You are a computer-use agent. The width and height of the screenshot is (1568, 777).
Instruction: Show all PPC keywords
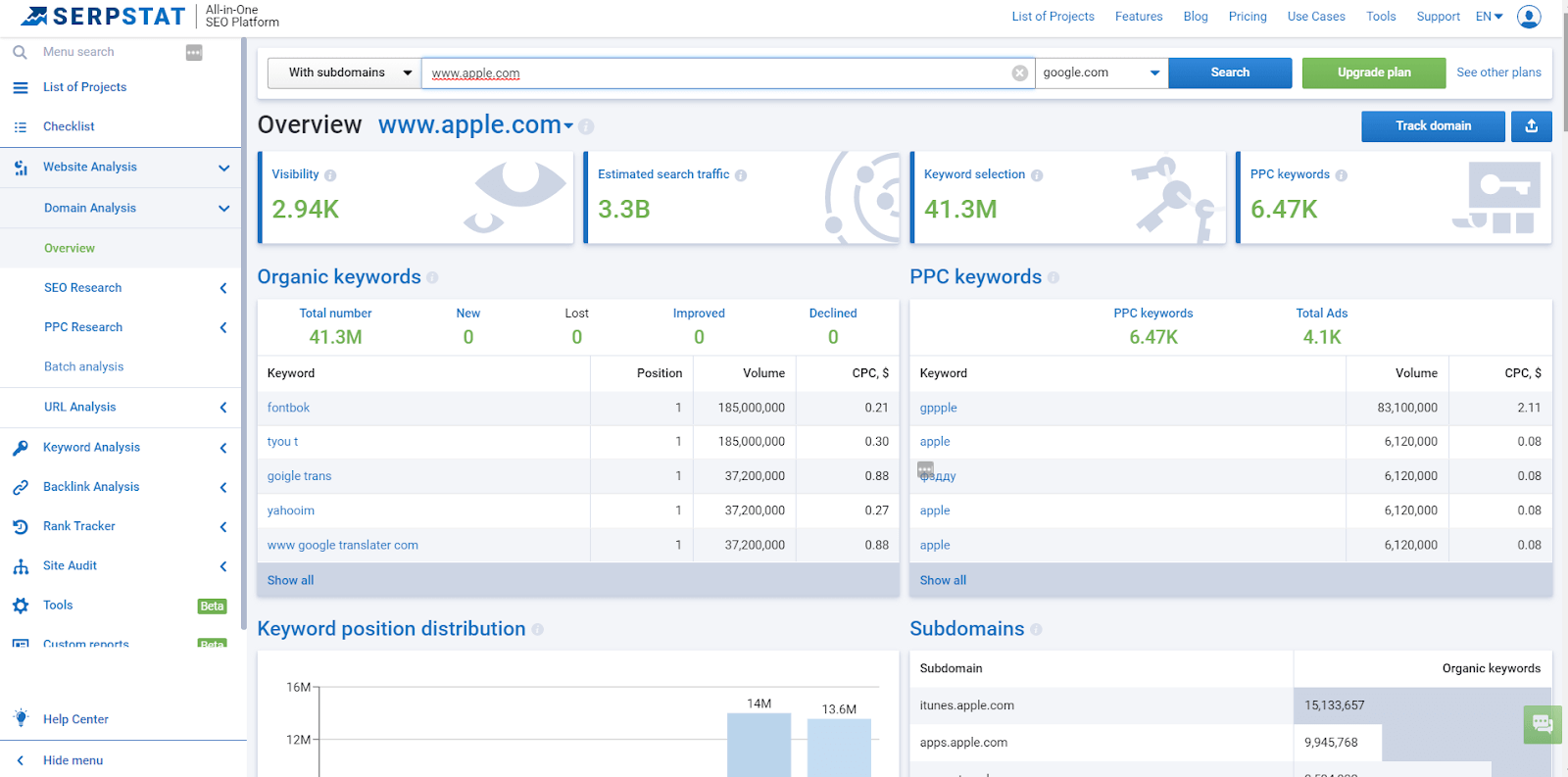[x=943, y=580]
